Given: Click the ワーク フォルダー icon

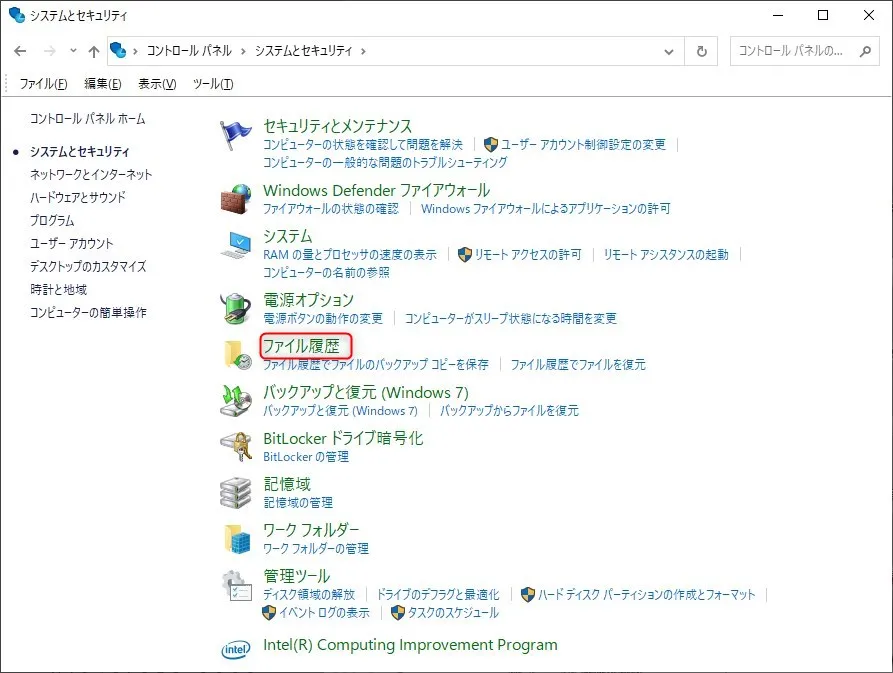Looking at the screenshot, I should 236,538.
